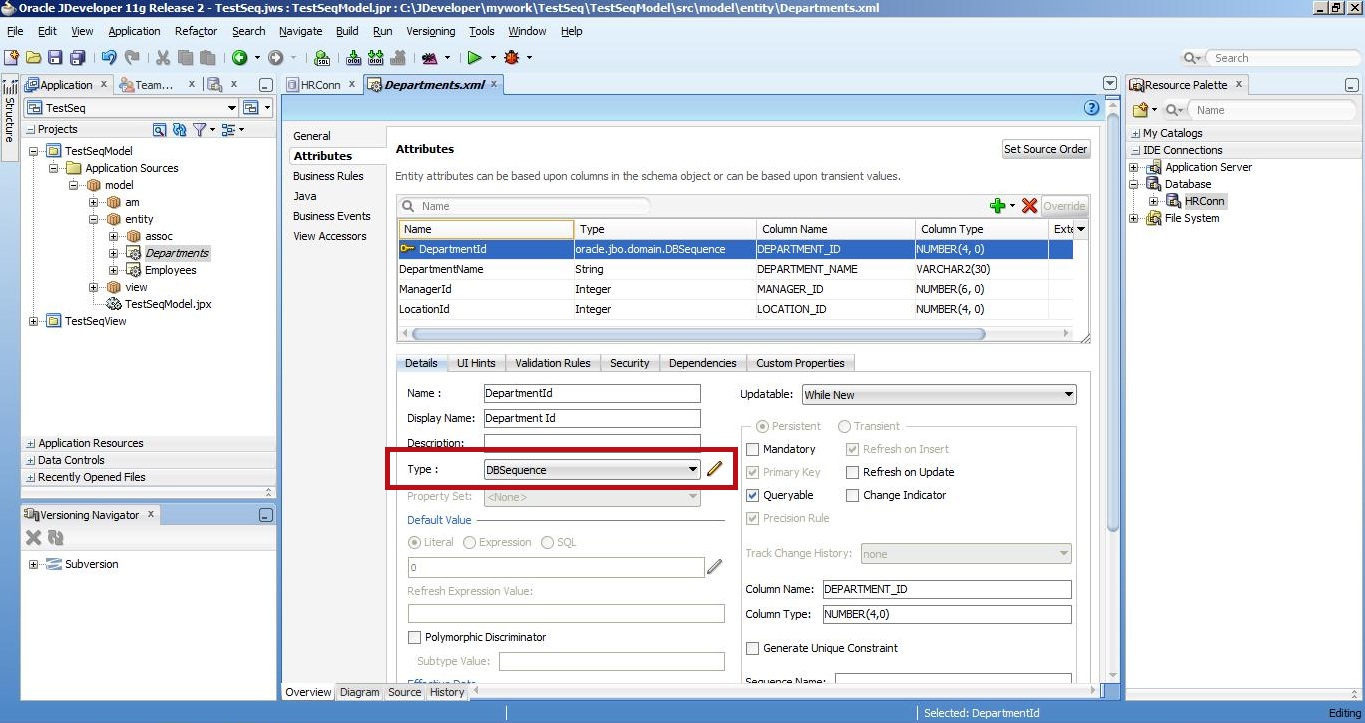Tick the Polymorphic Discriminator checkbox

414,637
